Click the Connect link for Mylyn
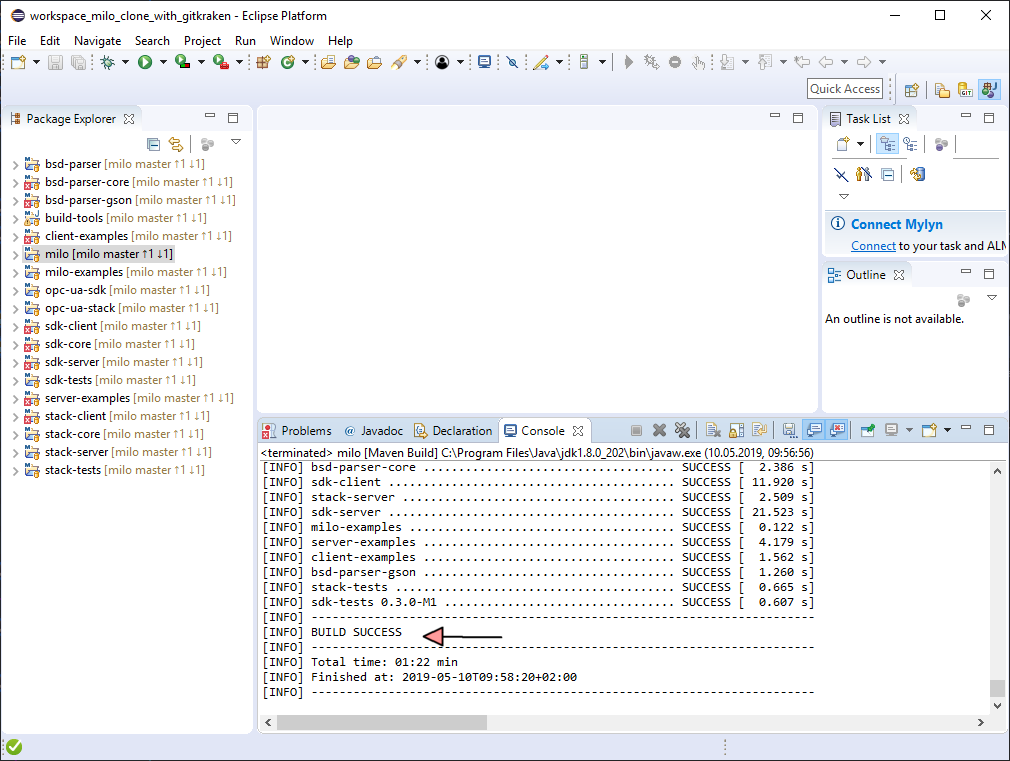Image resolution: width=1010 pixels, height=761 pixels. click(873, 246)
